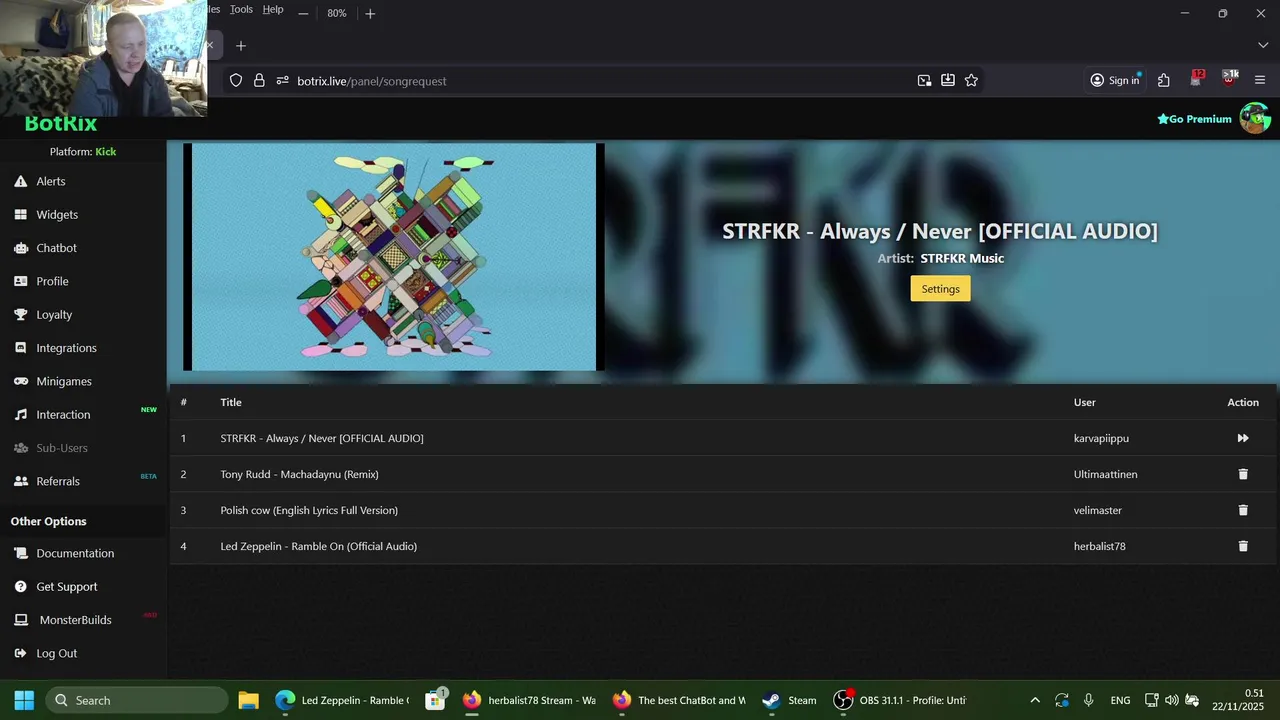Click the Go Premium link
The height and width of the screenshot is (720, 1280).
point(1194,119)
